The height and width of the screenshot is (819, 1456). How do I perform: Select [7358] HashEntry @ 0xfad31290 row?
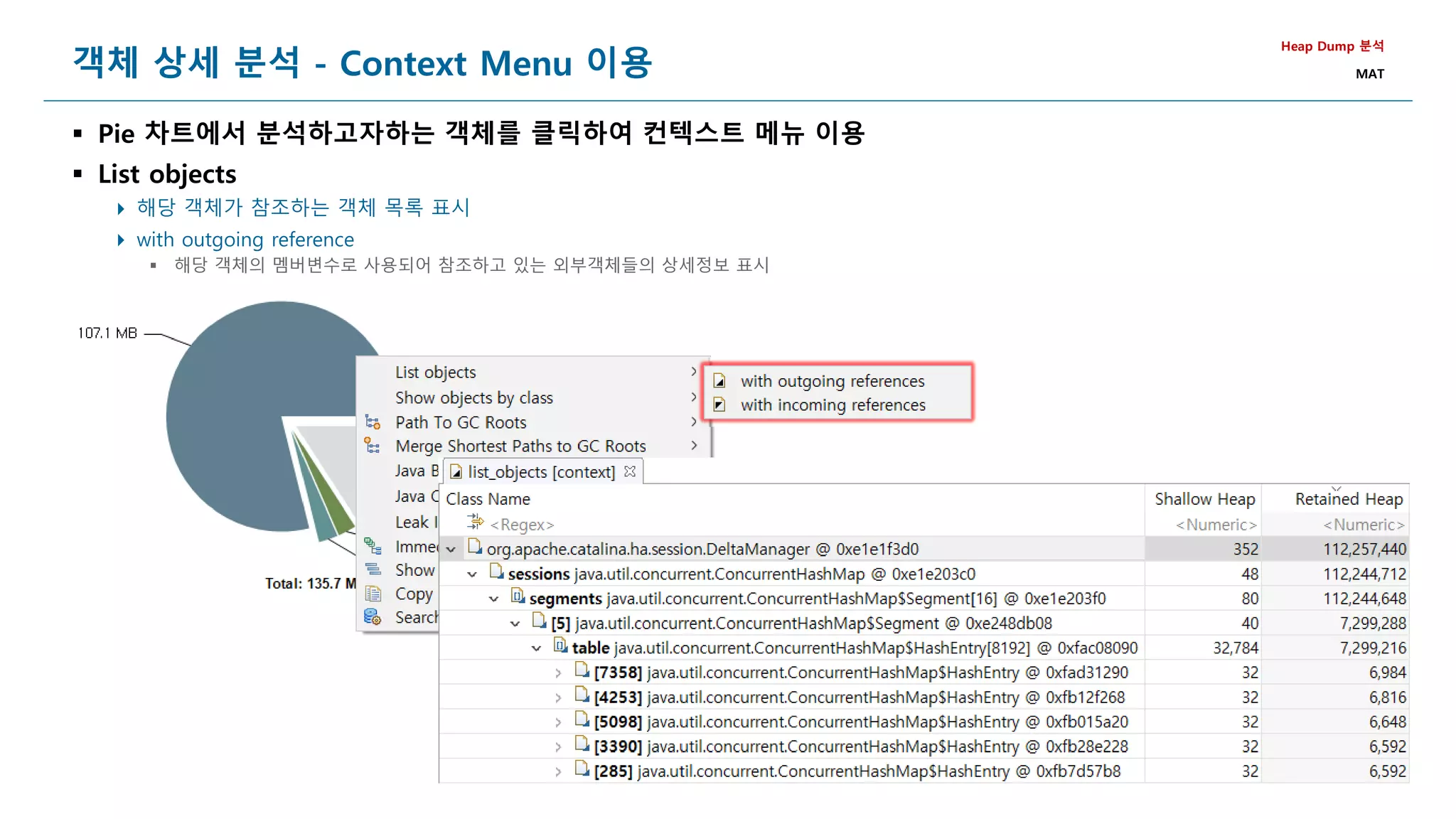[x=861, y=673]
